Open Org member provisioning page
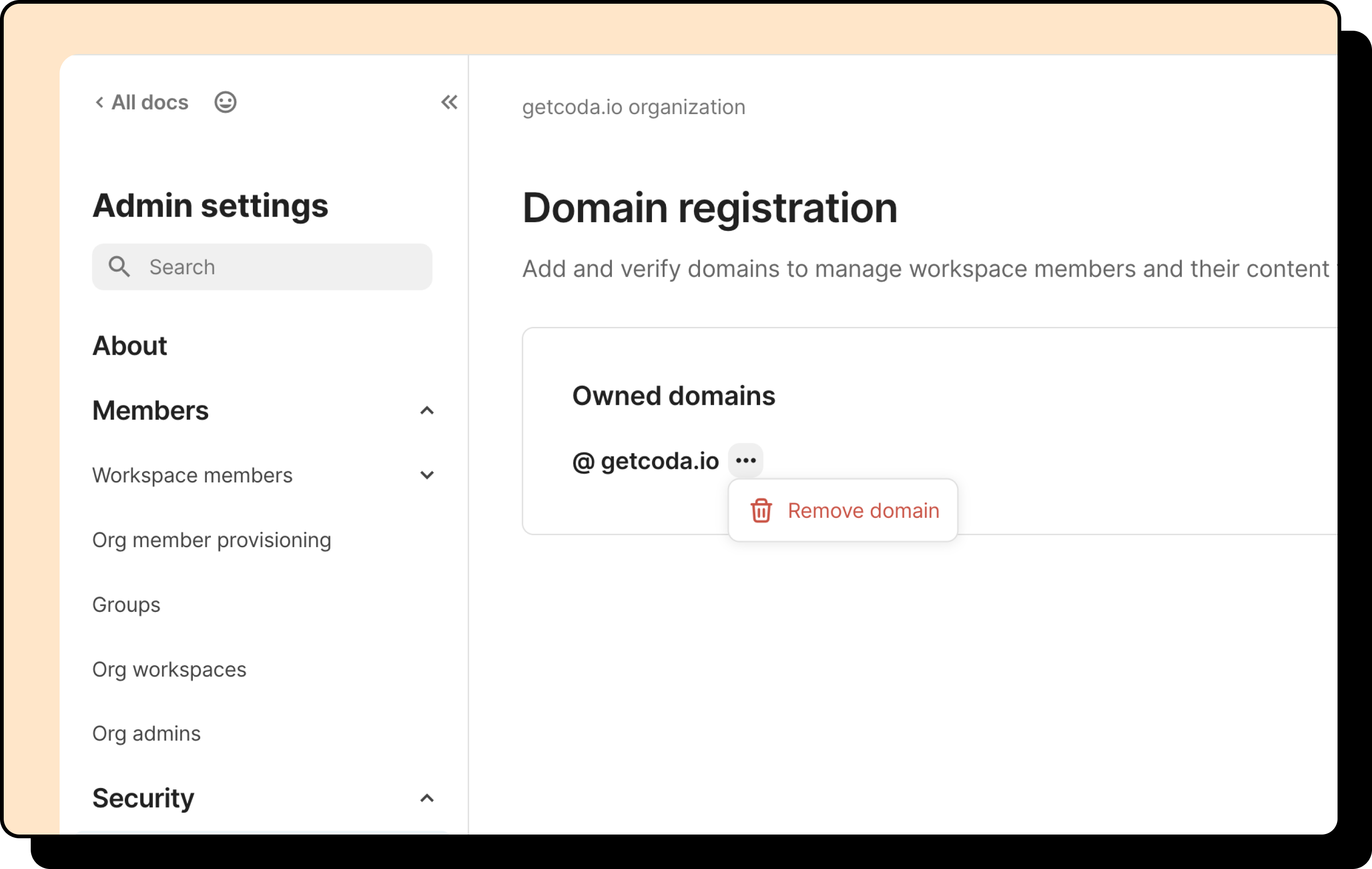The width and height of the screenshot is (1372, 869). [211, 540]
